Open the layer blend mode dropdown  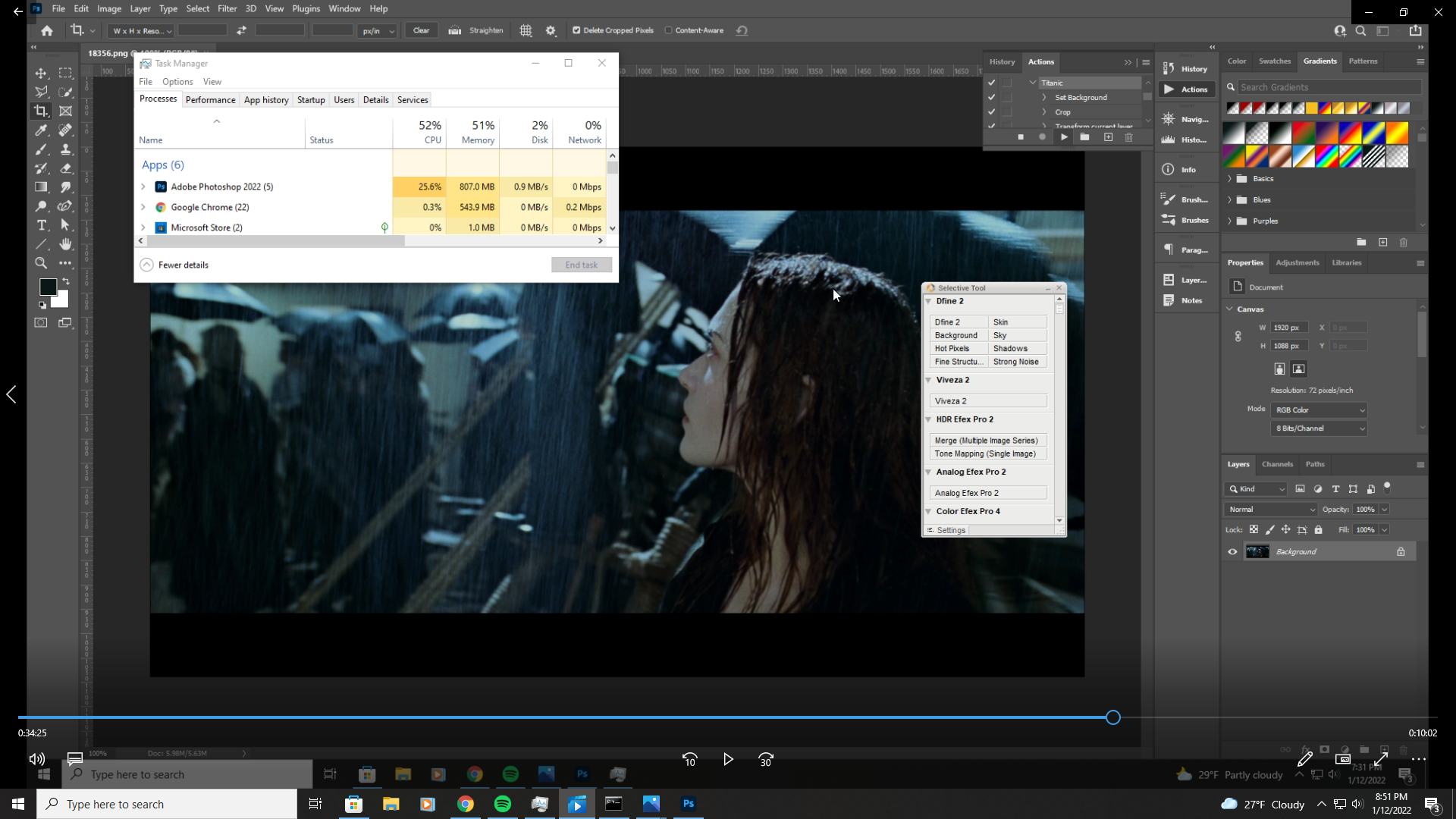(1270, 509)
